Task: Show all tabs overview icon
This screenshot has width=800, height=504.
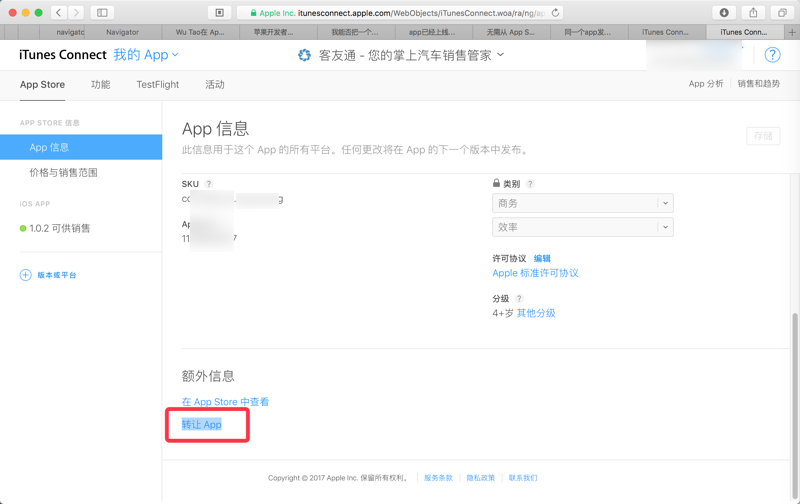Action: pyautogui.click(x=782, y=13)
